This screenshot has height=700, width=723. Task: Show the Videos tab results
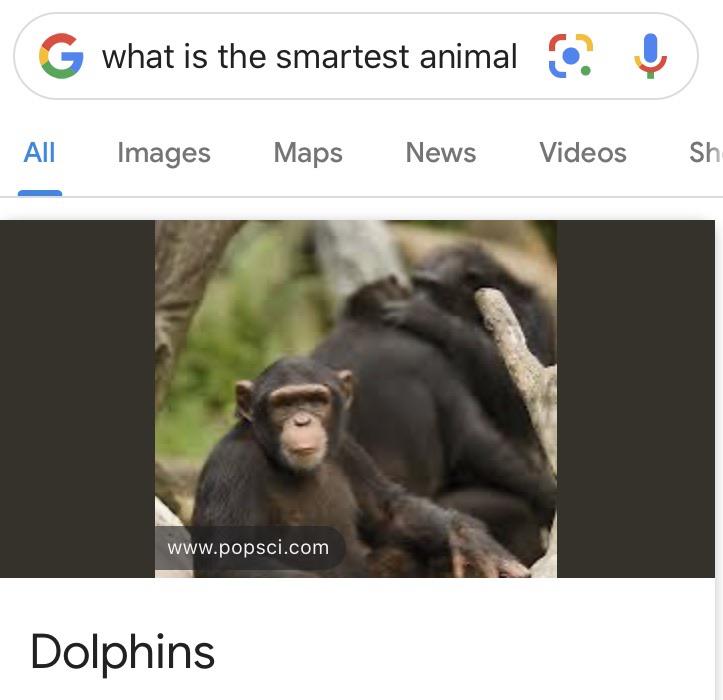point(583,153)
